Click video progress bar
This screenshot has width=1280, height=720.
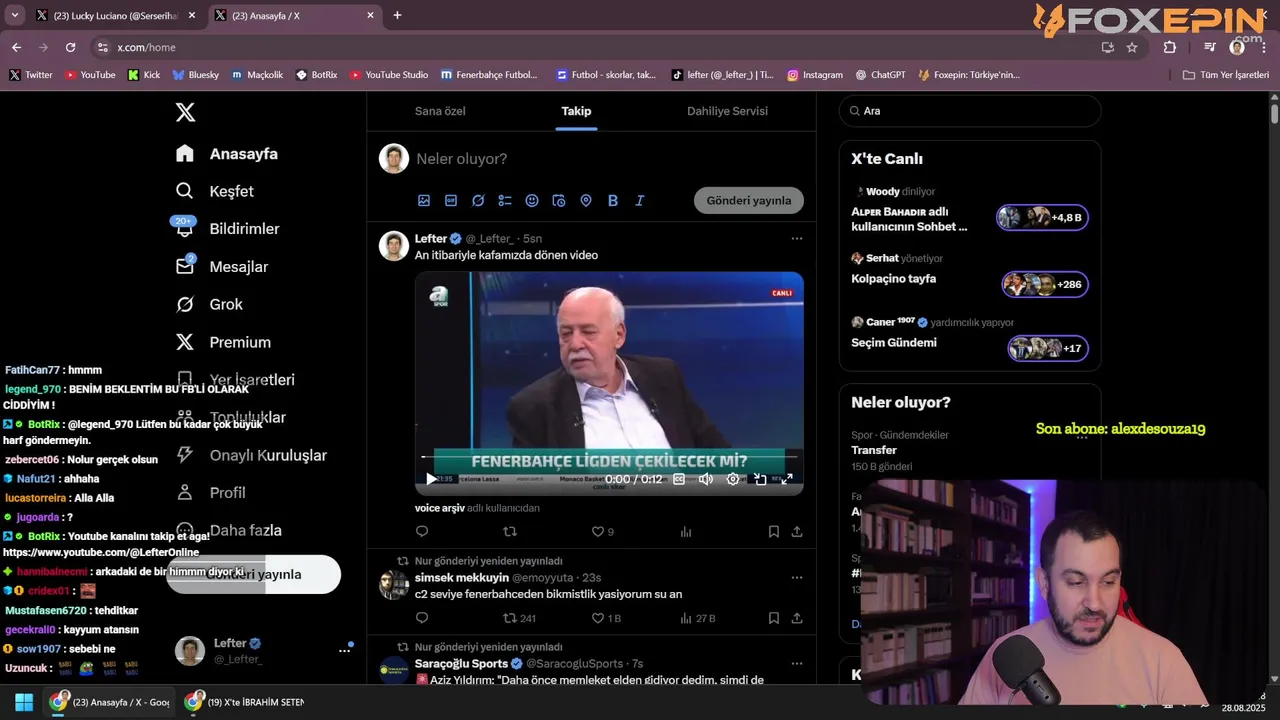pyautogui.click(x=609, y=457)
